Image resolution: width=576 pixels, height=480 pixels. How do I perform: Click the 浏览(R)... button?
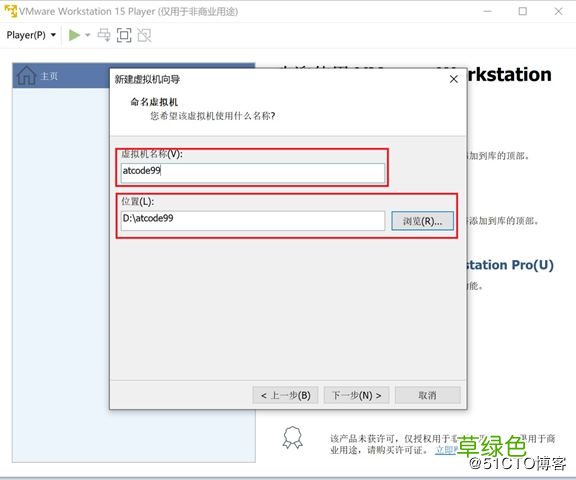(x=422, y=221)
